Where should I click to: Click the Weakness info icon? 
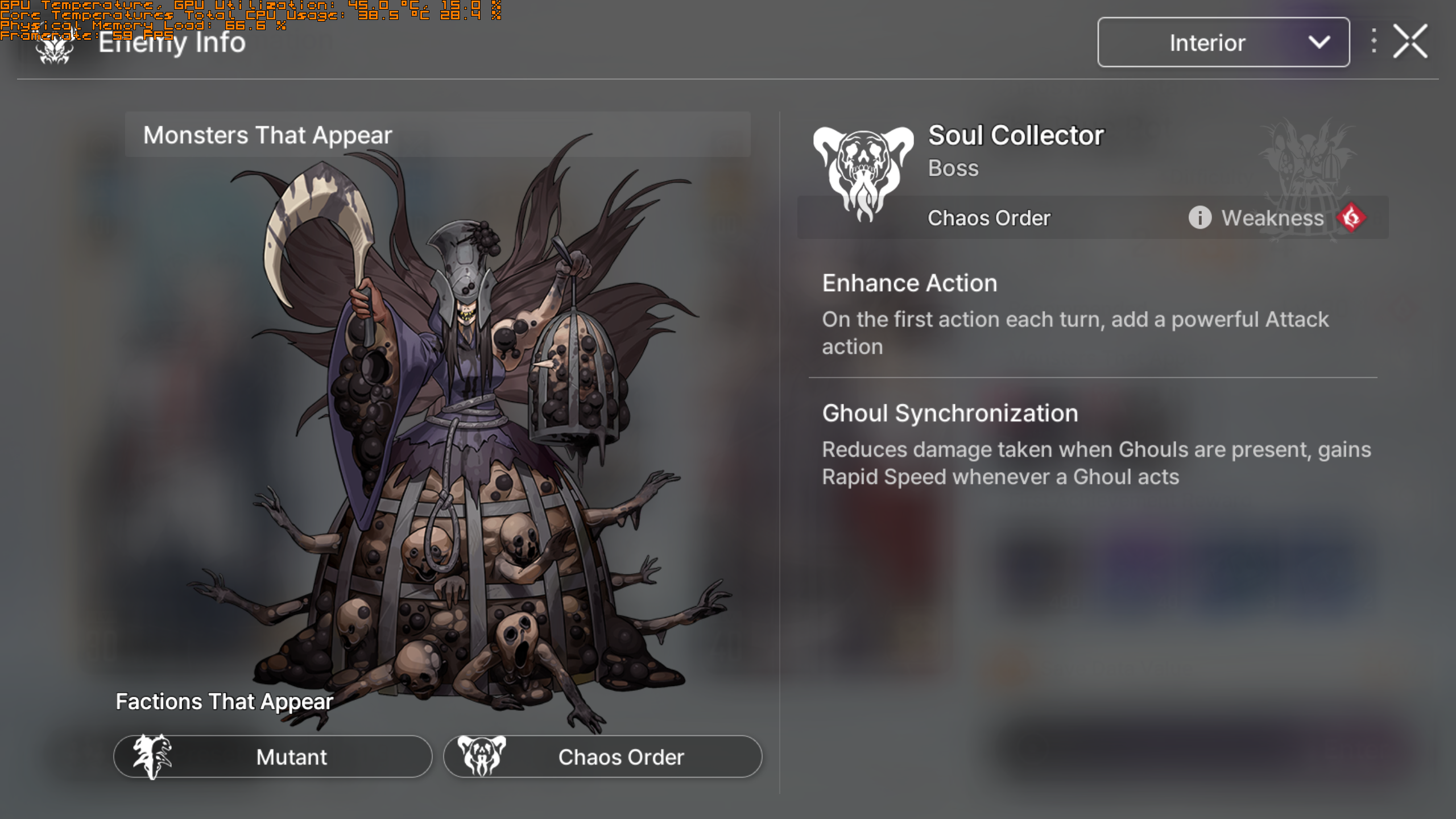pyautogui.click(x=1199, y=217)
